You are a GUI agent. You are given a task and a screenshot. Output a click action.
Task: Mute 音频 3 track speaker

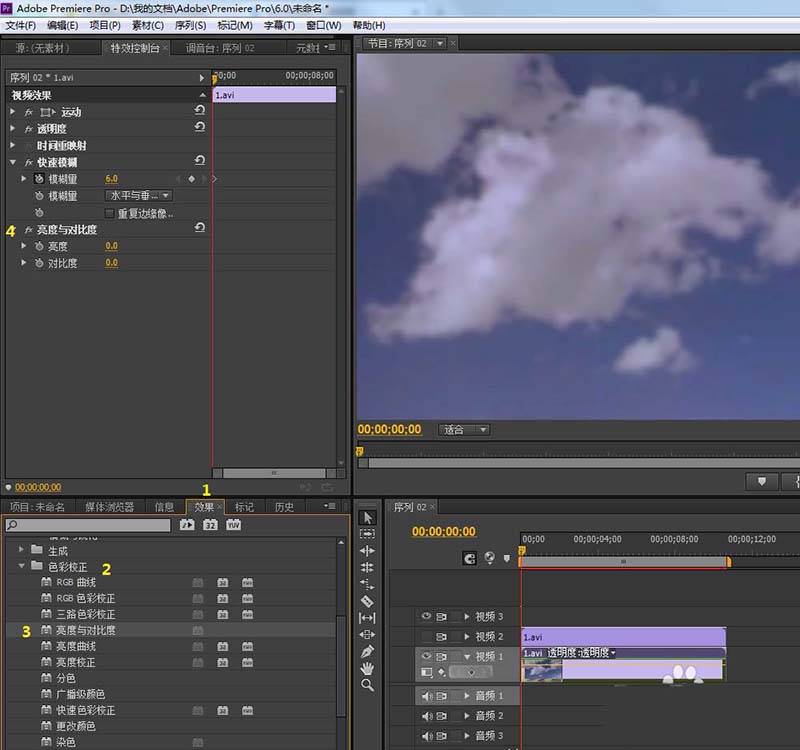(427, 736)
